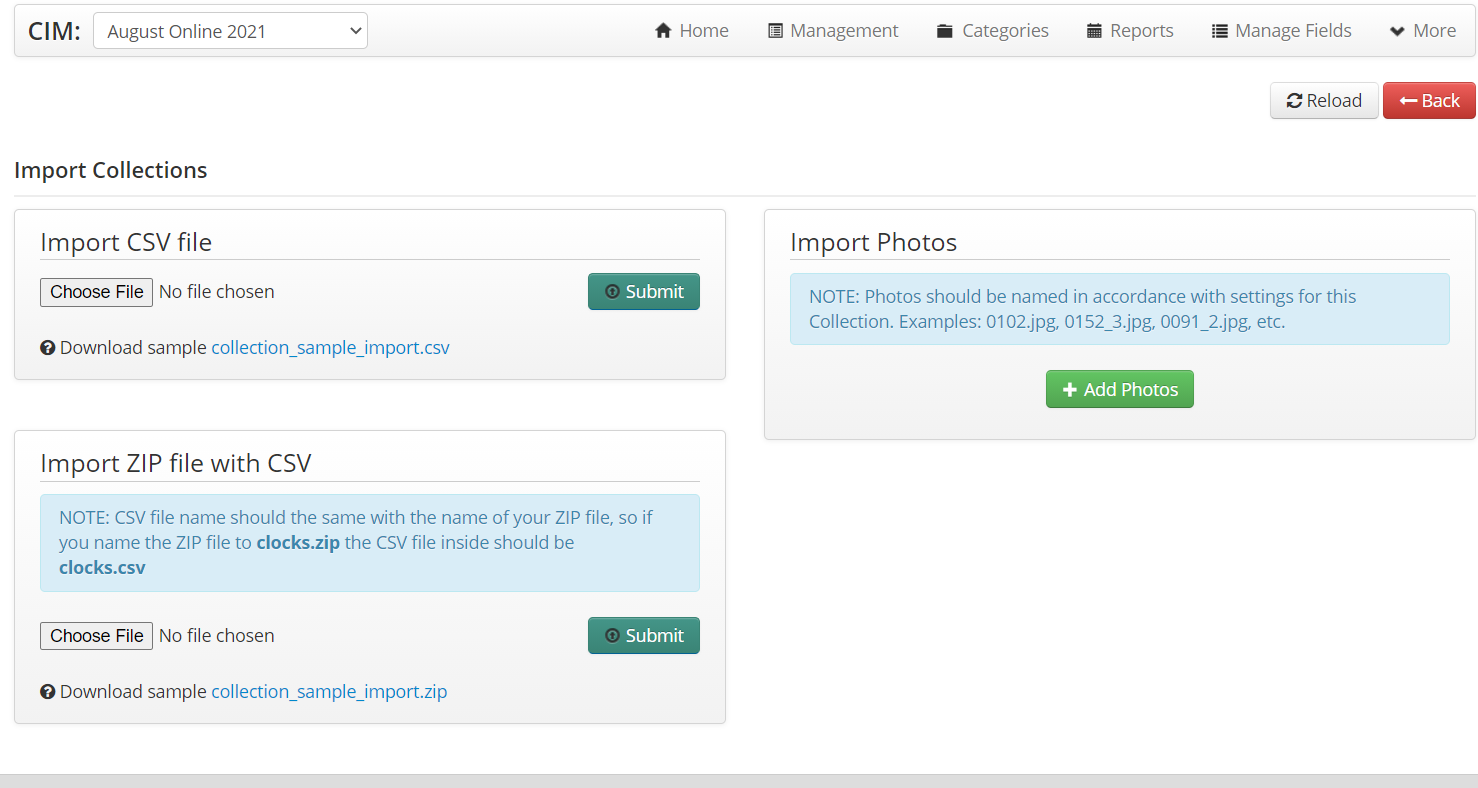Submit the ZIP file import
The width and height of the screenshot is (1478, 788).
pos(643,636)
